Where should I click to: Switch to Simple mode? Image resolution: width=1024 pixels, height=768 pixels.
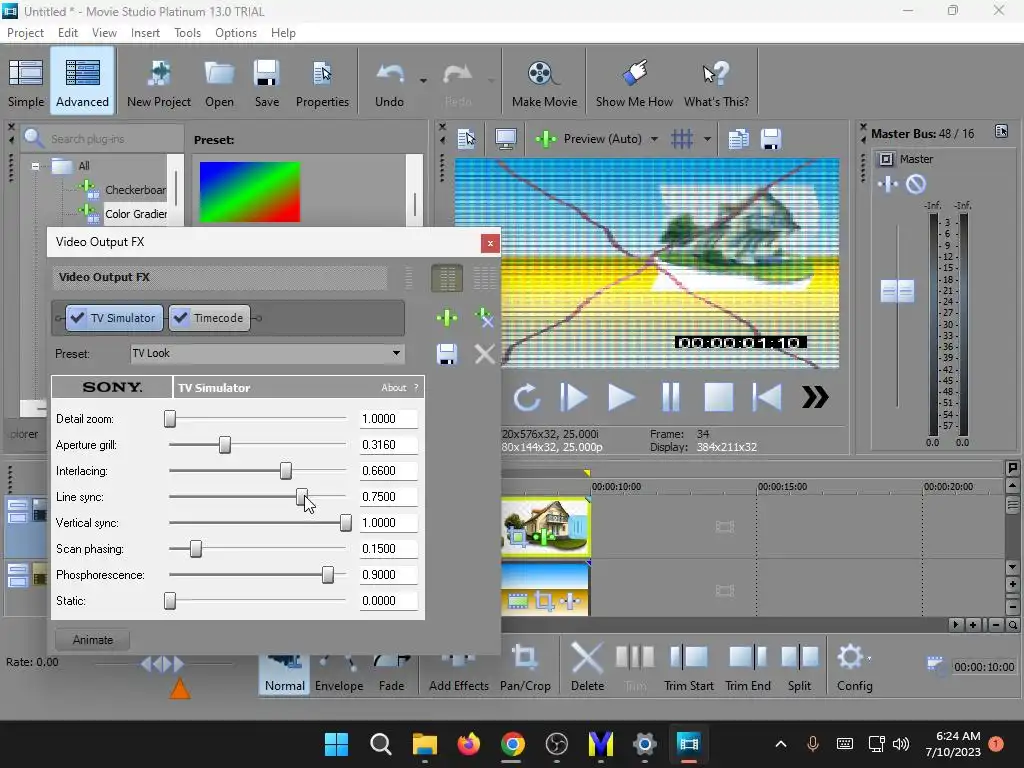point(26,83)
